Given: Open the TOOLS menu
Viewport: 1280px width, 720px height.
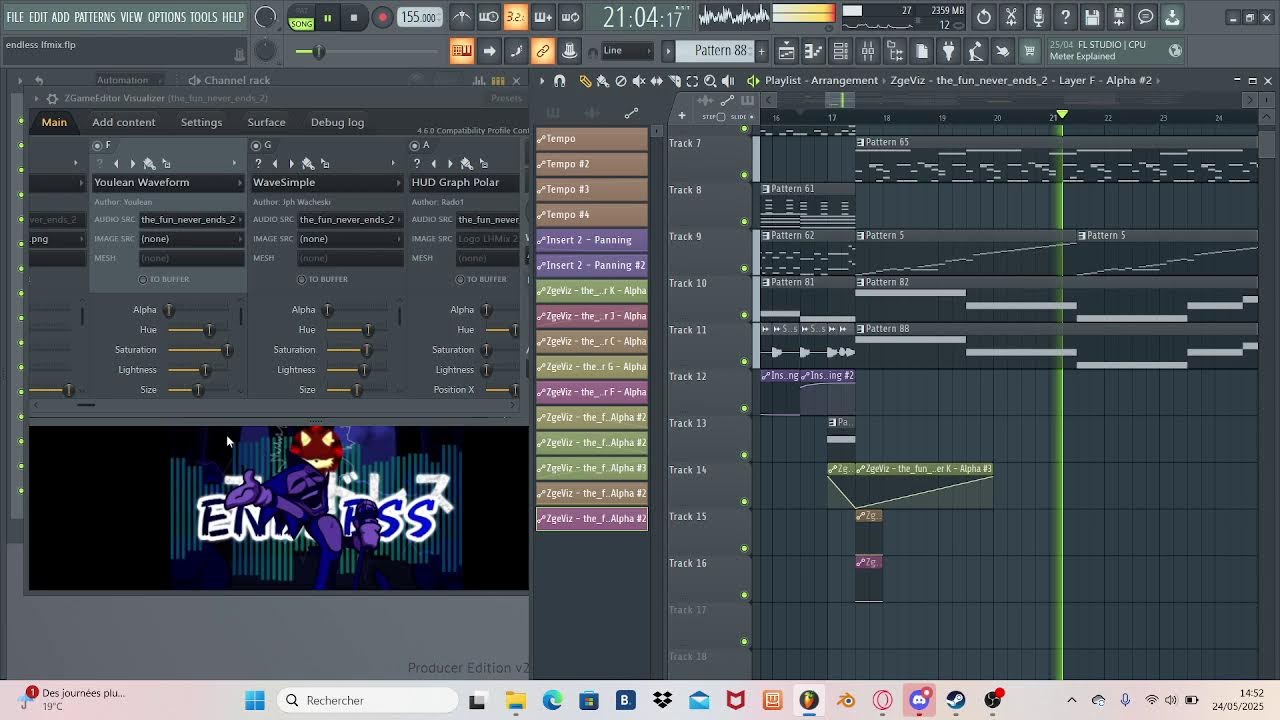Looking at the screenshot, I should click(204, 18).
